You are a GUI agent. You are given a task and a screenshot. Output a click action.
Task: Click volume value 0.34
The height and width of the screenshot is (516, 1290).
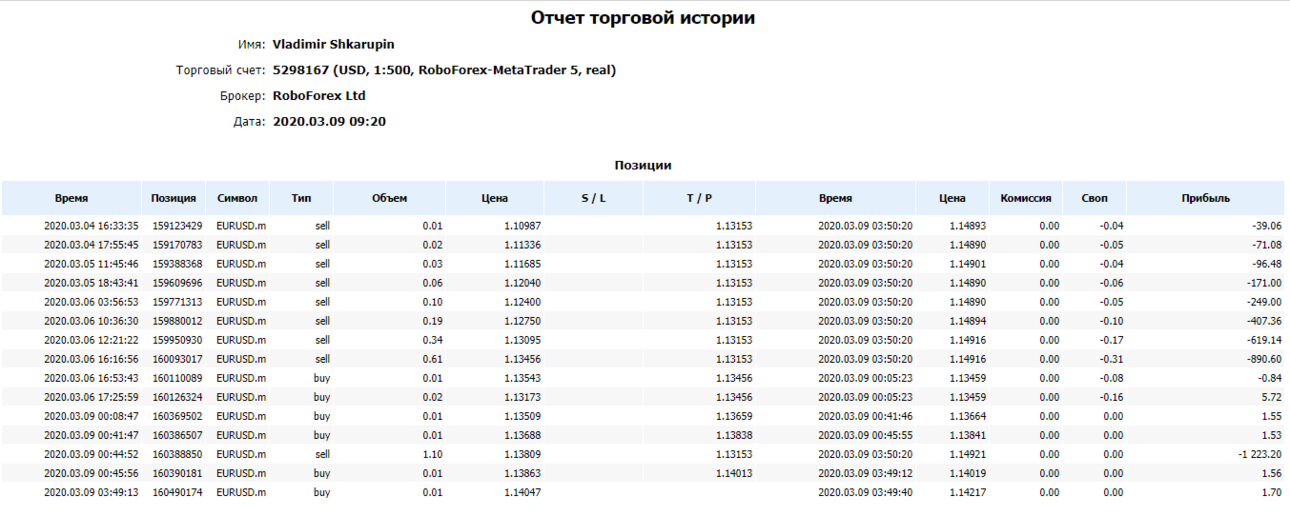tap(431, 340)
